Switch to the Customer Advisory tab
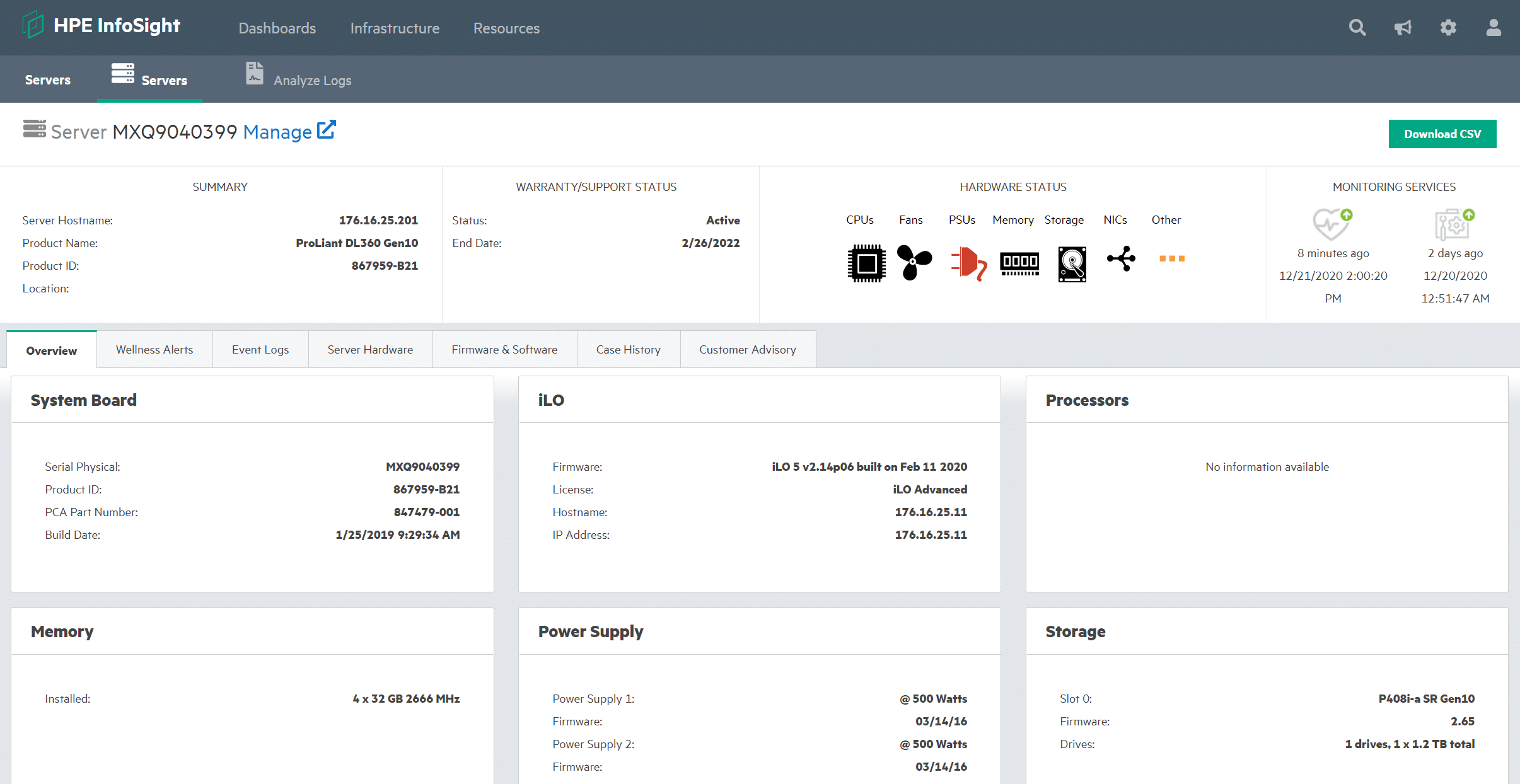The image size is (1520, 784). (748, 350)
